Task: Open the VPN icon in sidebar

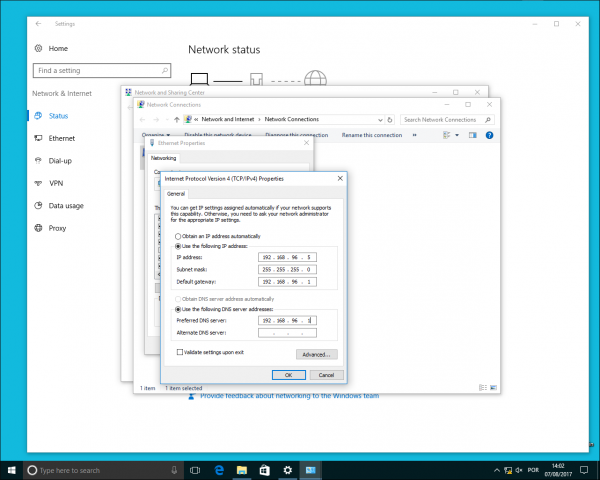Action: point(38,183)
